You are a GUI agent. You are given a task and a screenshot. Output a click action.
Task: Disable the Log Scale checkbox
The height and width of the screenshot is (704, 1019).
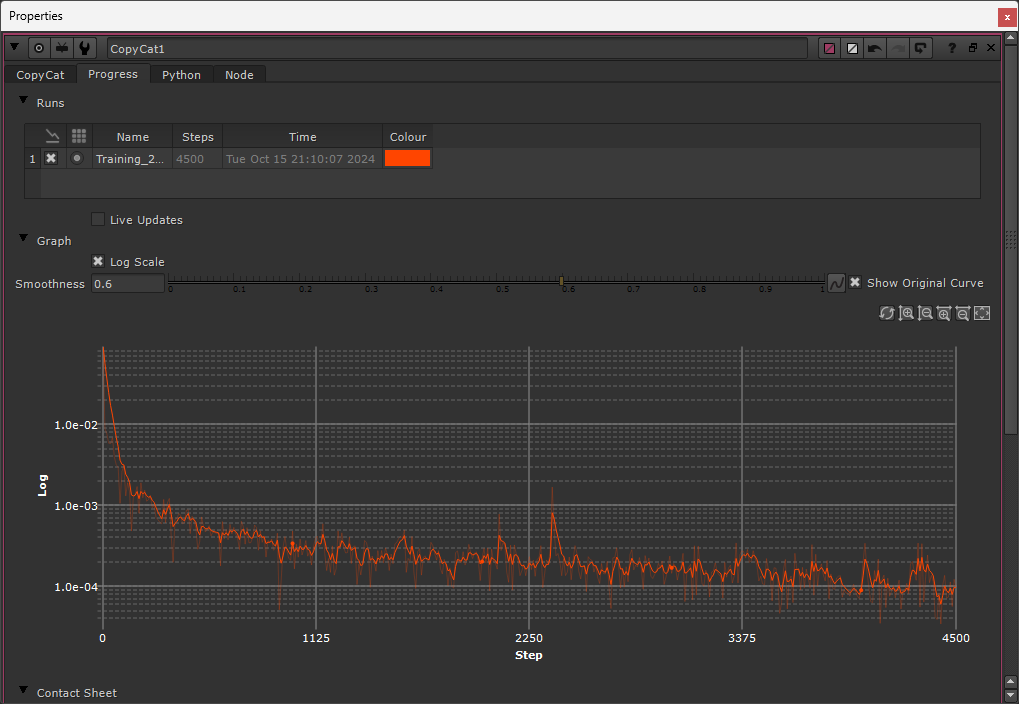coord(98,262)
